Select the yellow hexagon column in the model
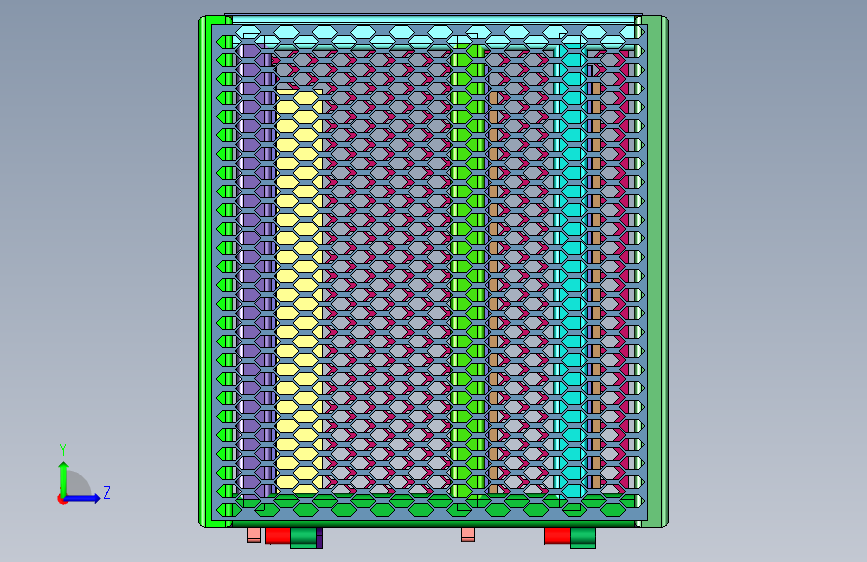The height and width of the screenshot is (562, 867). (299, 291)
